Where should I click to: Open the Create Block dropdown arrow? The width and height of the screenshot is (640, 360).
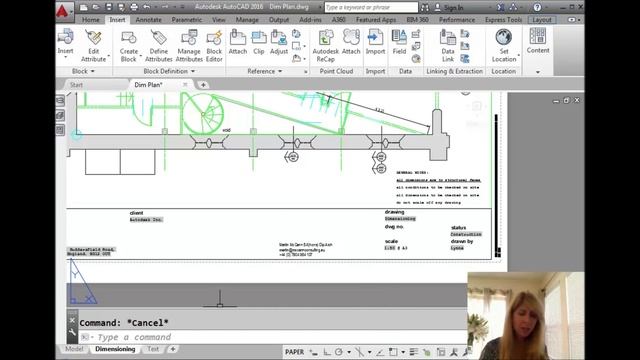141,56
